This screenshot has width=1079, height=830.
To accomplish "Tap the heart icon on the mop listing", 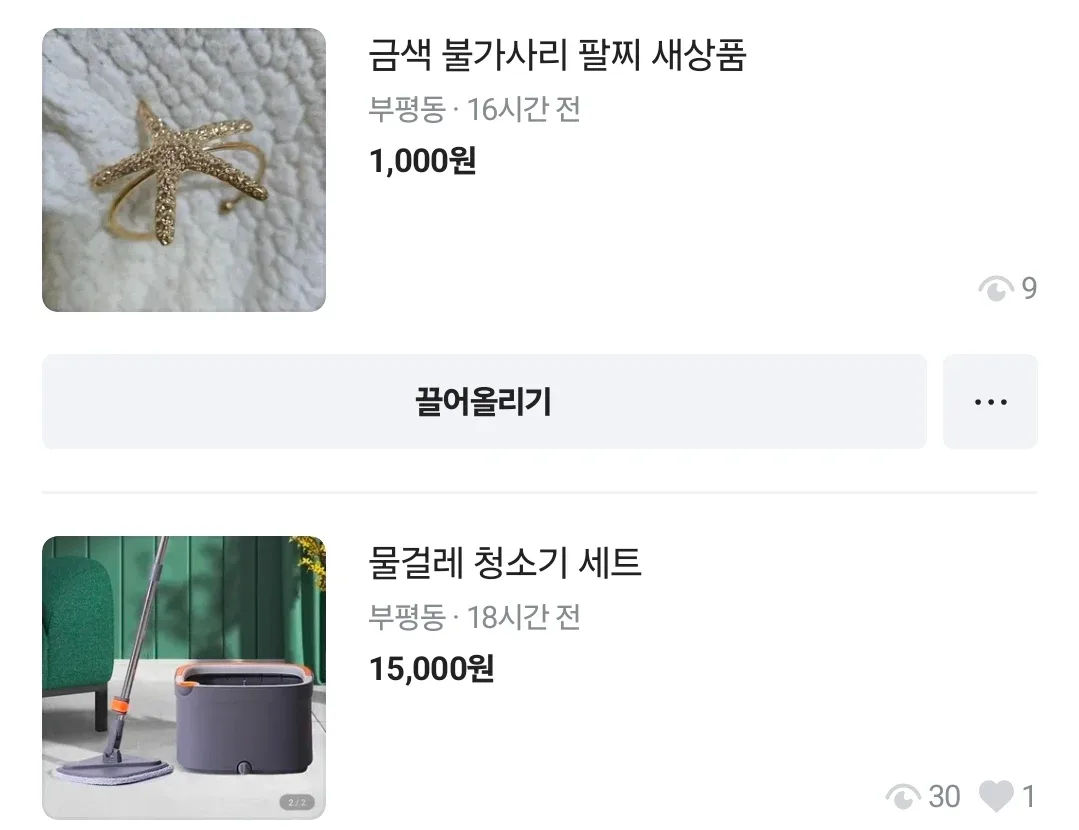I will coord(999,794).
